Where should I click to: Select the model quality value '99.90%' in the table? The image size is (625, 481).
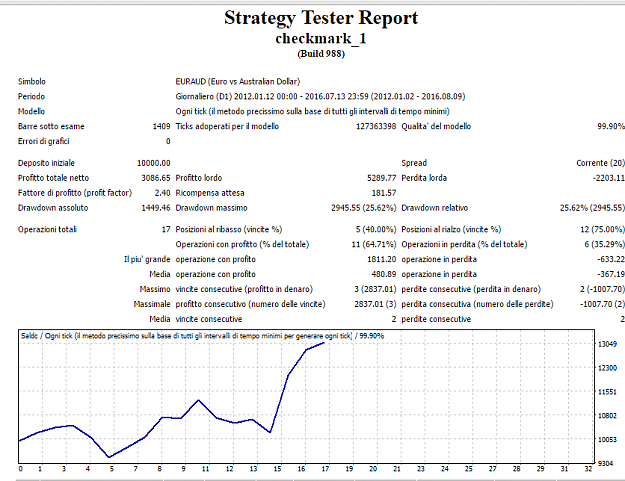pos(611,126)
